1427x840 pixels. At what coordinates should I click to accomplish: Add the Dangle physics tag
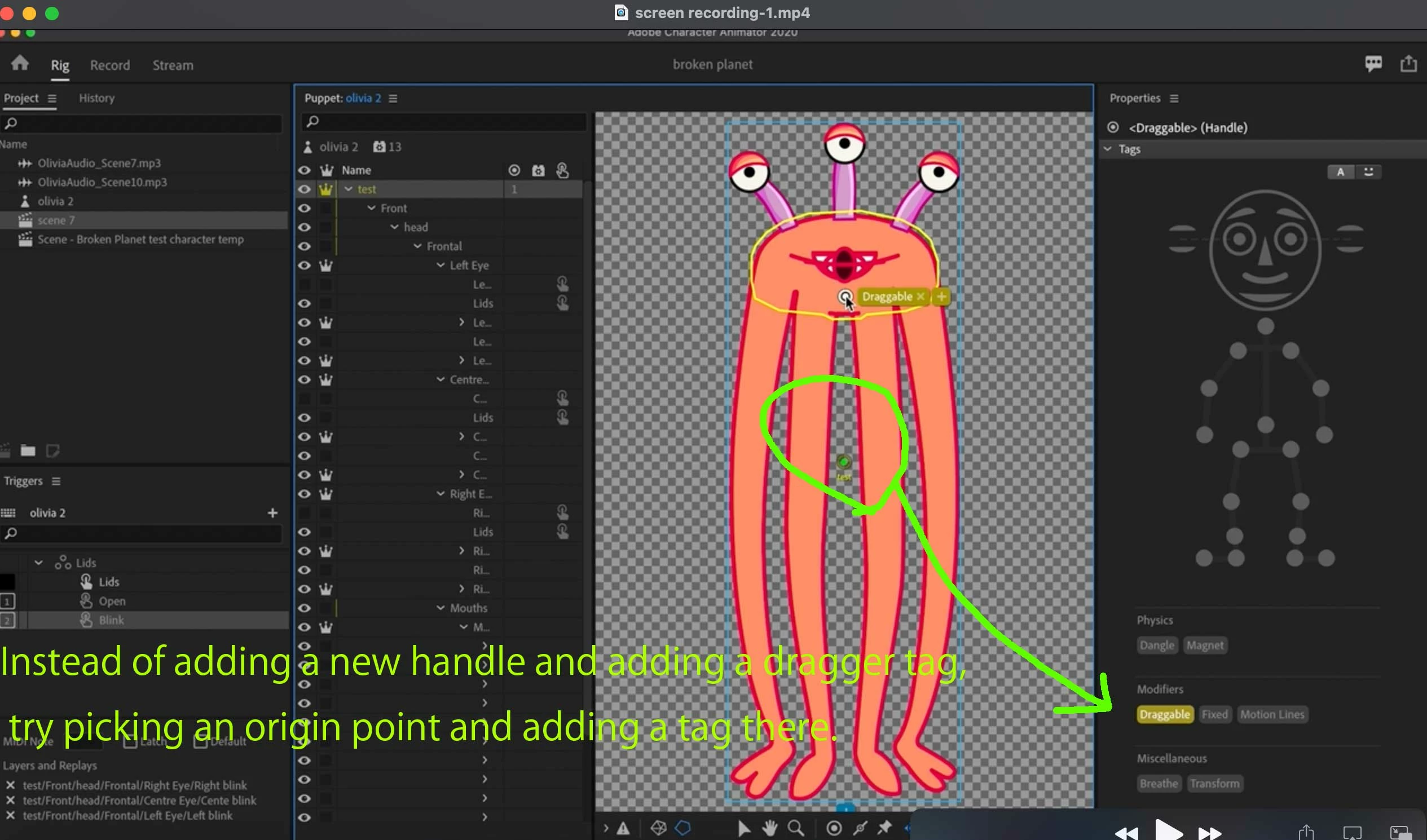(x=1156, y=646)
